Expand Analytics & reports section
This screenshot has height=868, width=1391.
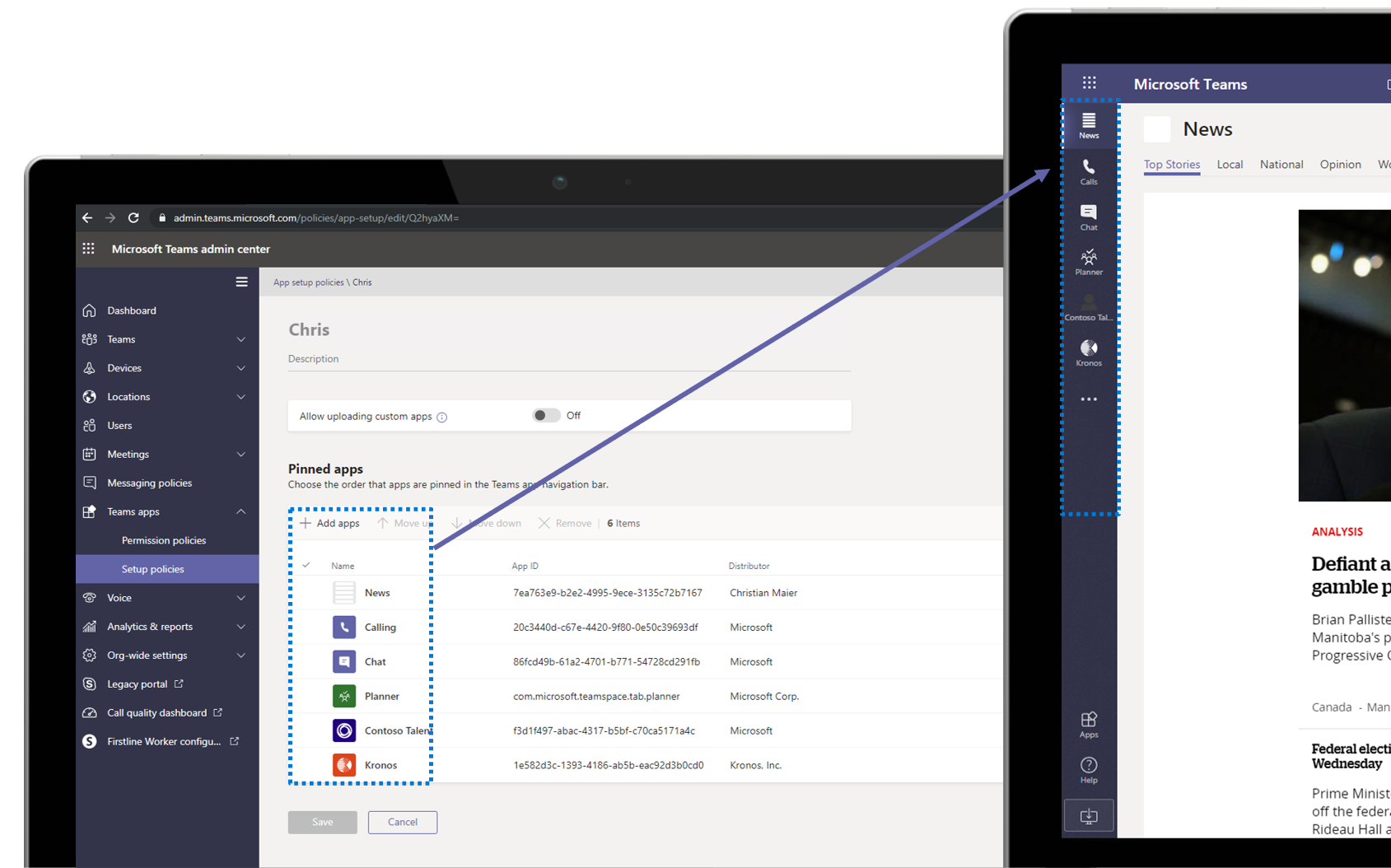point(241,627)
